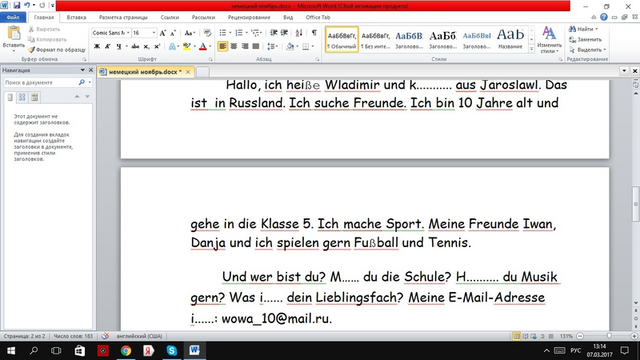Switch to the Вставка tab
Viewport: 640px width, 360px height.
click(76, 18)
